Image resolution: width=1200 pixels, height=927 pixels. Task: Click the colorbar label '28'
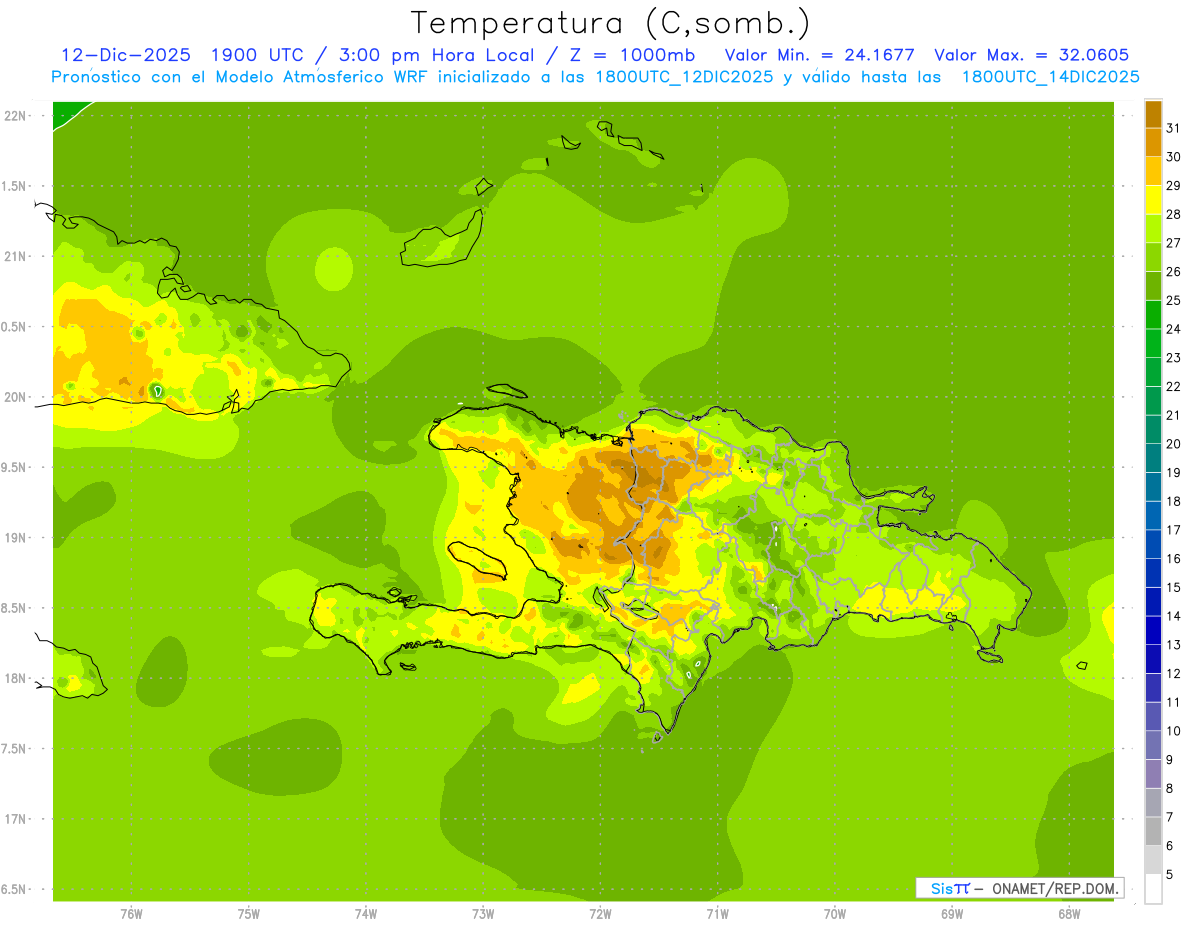tap(1174, 213)
